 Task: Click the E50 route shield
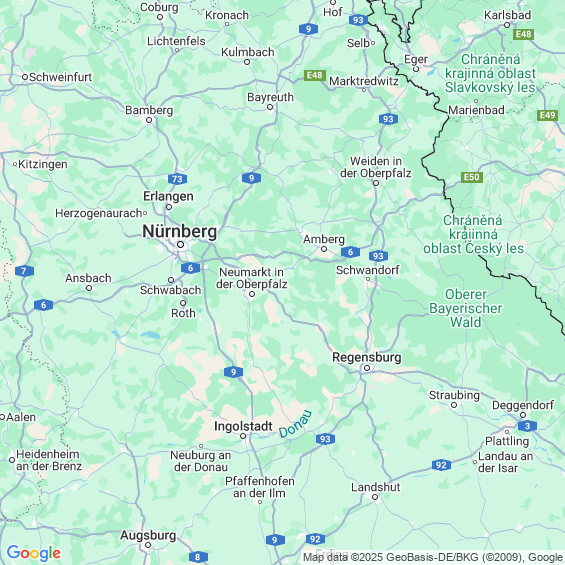[x=472, y=177]
